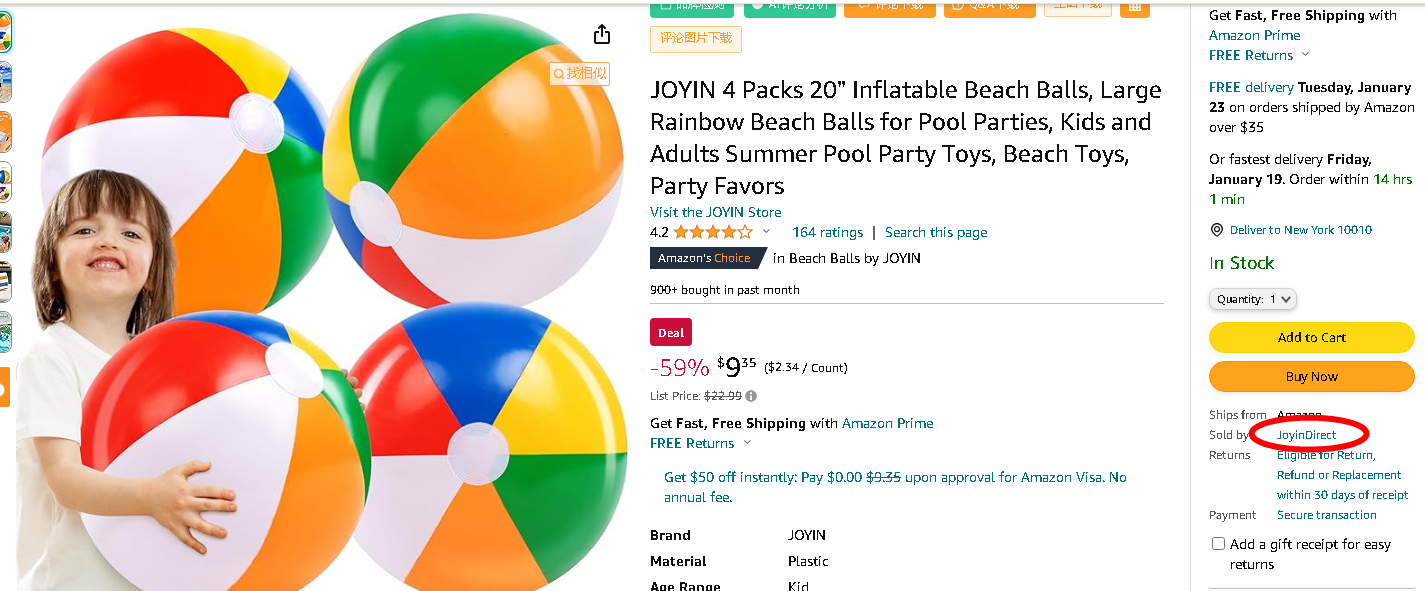Open the 164 ratings link

click(x=827, y=232)
